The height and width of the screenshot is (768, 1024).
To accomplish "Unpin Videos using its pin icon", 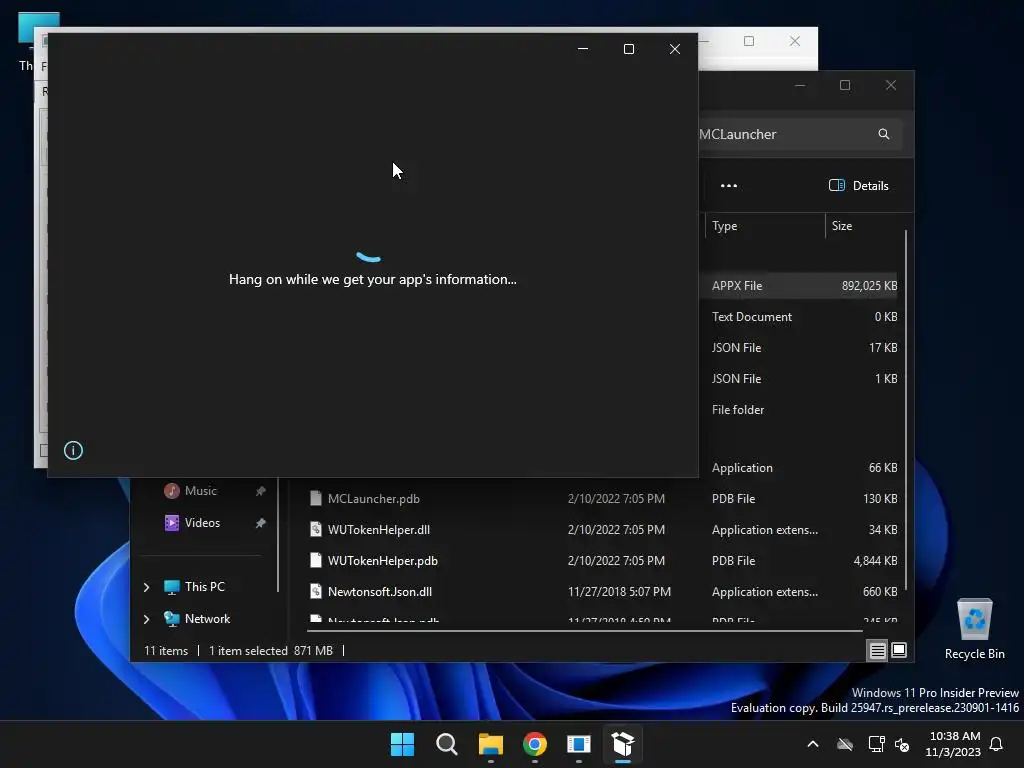I will click(x=261, y=522).
